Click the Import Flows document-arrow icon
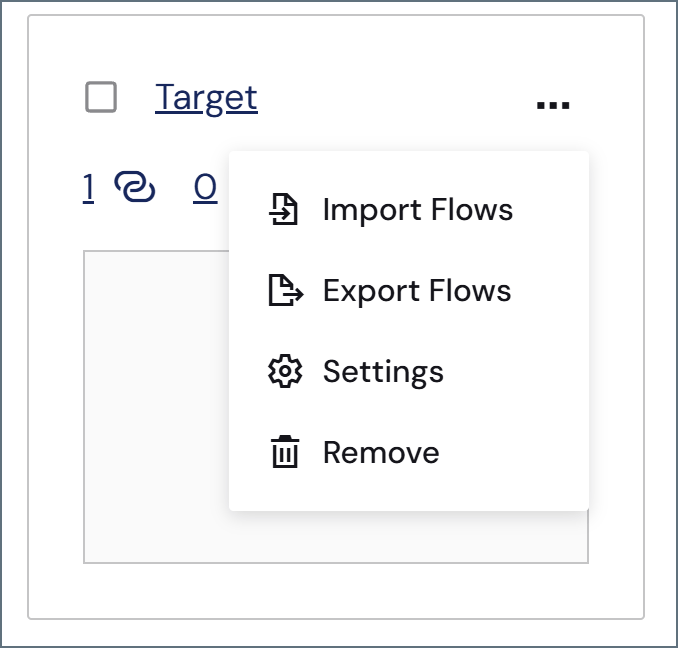Viewport: 678px width, 648px height. [284, 209]
